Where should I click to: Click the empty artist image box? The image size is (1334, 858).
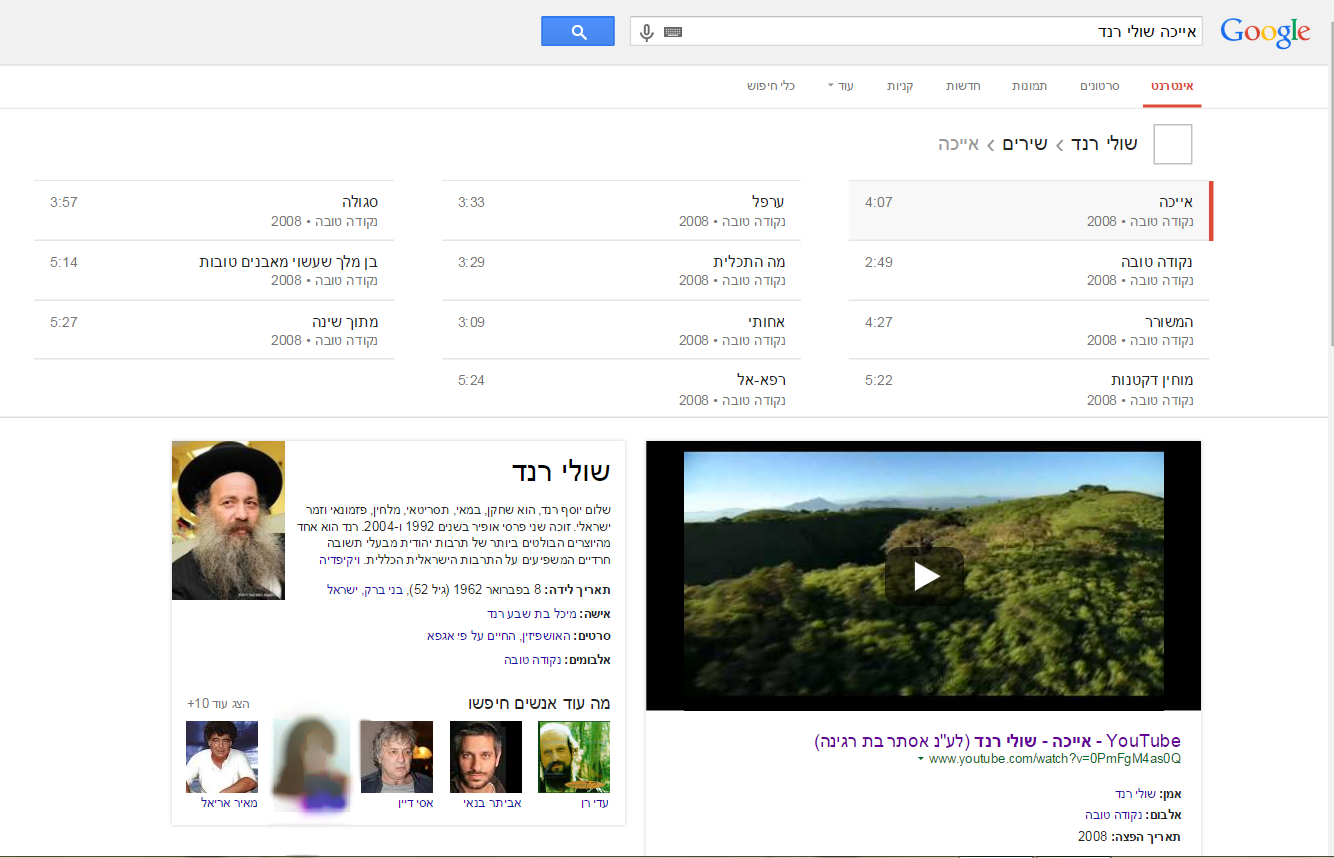point(1173,144)
